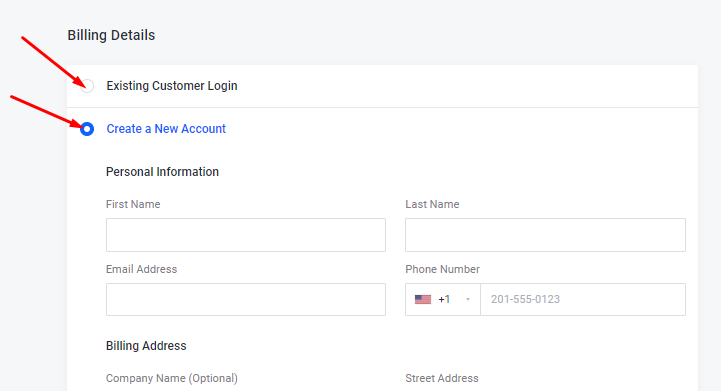This screenshot has width=721, height=391.
Task: Click the Billing Address section heading
Action: 146,346
